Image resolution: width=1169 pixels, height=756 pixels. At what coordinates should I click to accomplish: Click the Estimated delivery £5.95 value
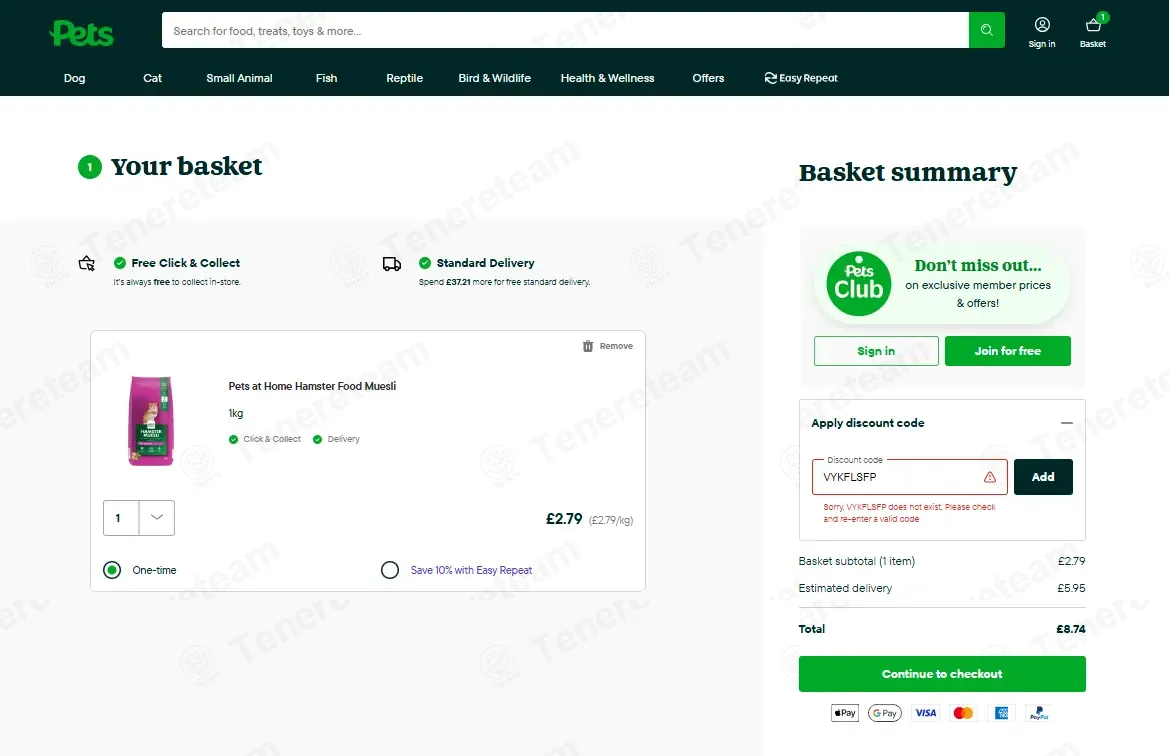coord(1071,588)
